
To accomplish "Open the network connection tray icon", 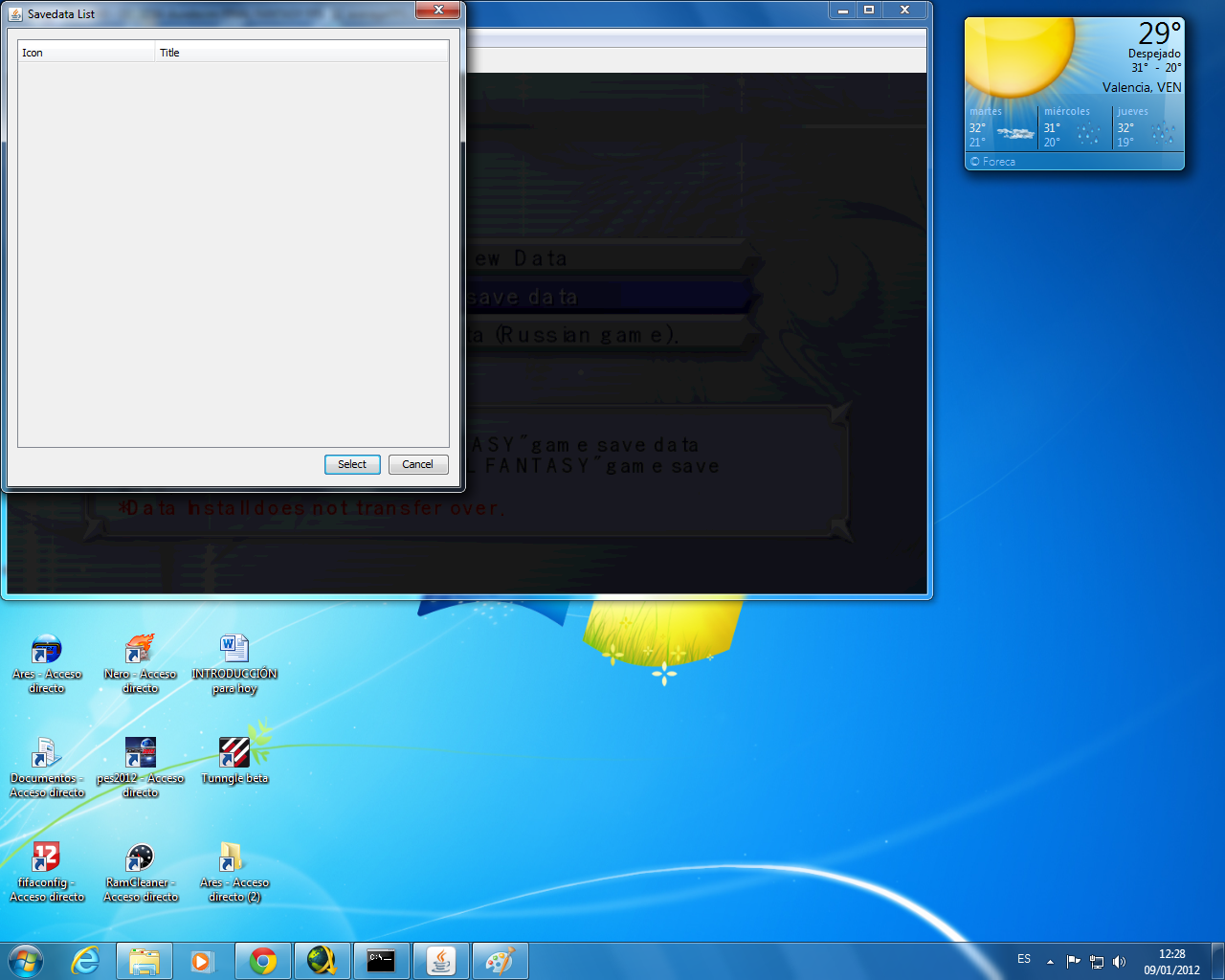I will pyautogui.click(x=1097, y=961).
